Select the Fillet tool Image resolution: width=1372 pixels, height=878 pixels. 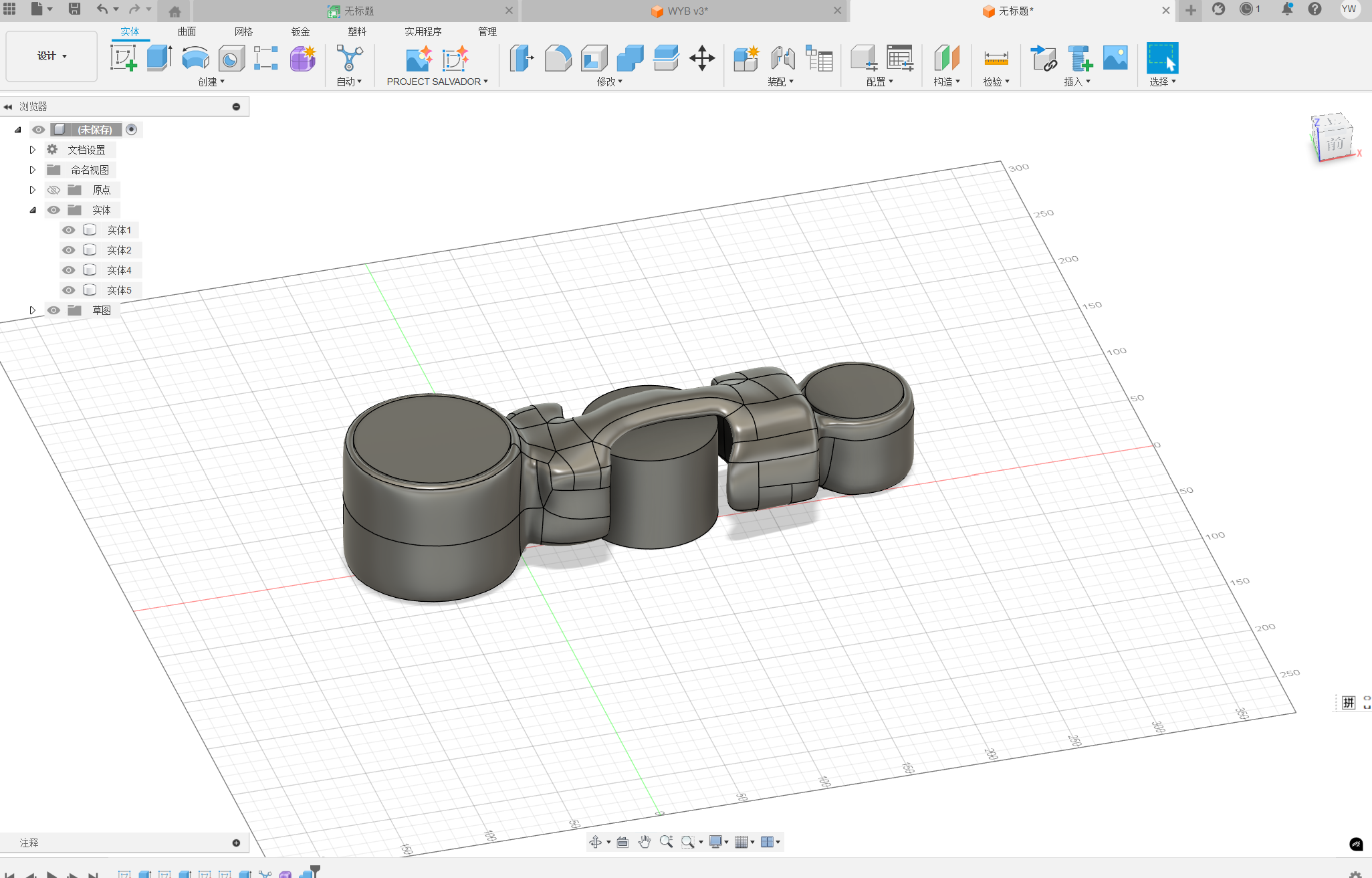pyautogui.click(x=558, y=58)
